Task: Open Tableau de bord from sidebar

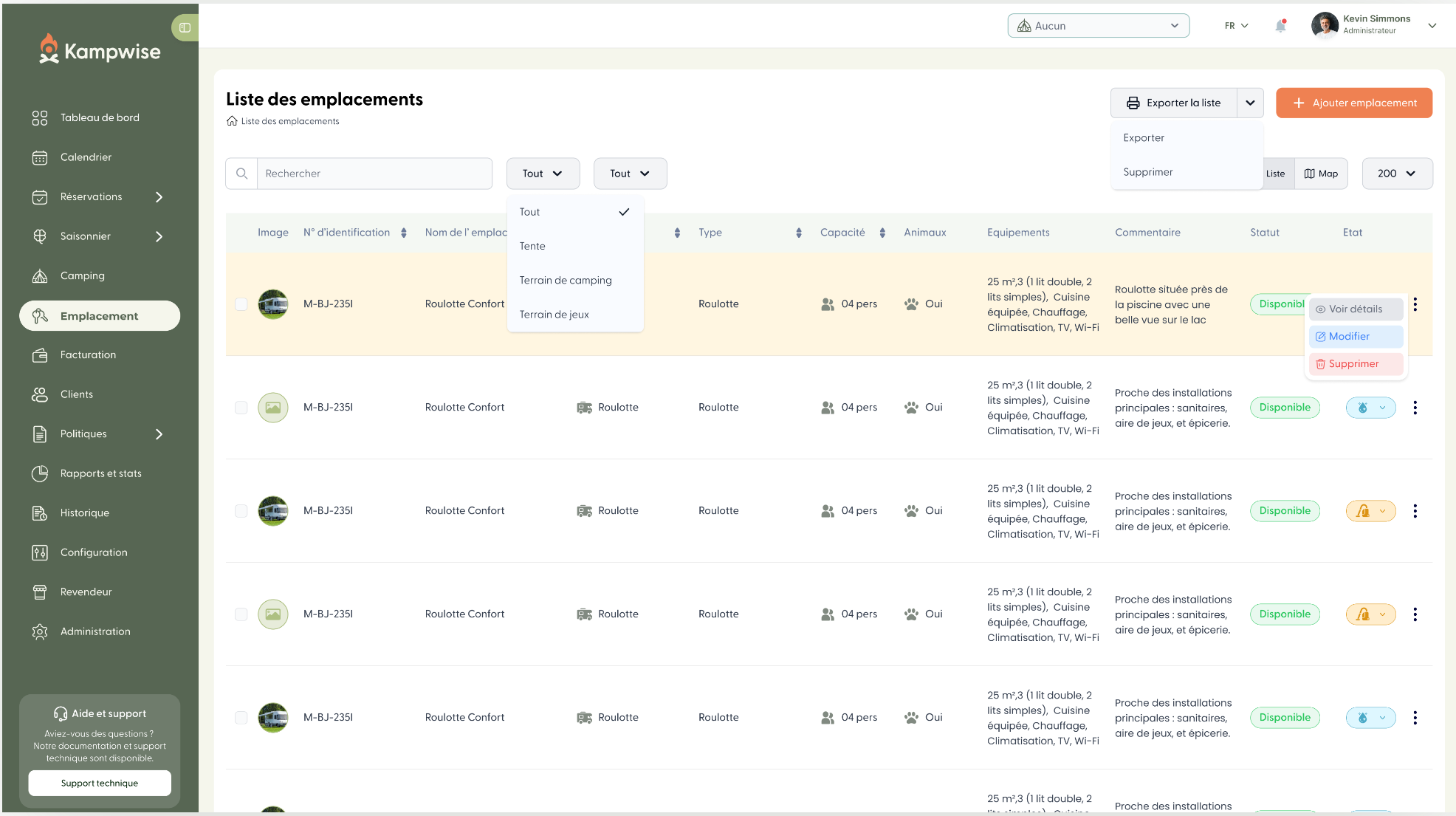Action: (x=100, y=117)
